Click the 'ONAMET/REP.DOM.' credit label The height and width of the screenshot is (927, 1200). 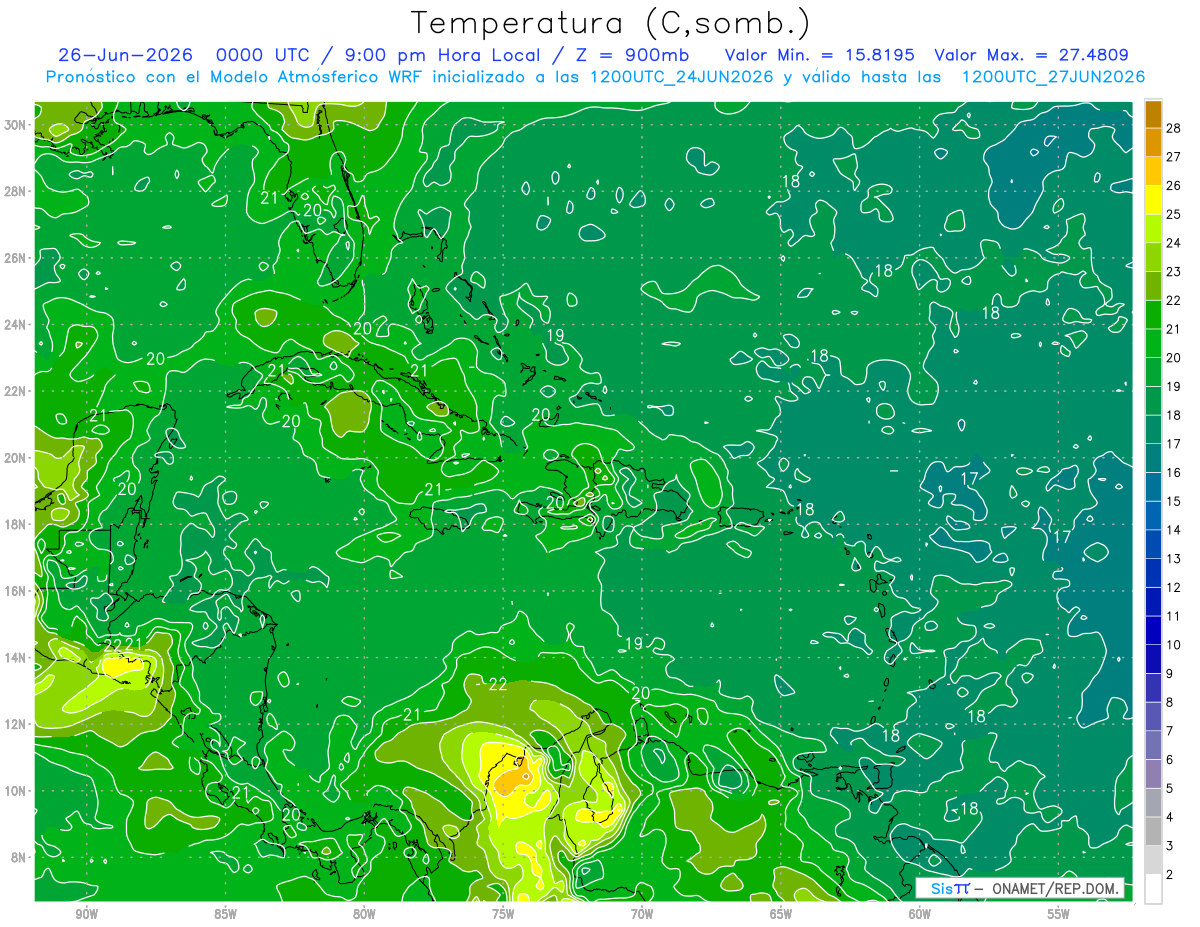(1056, 888)
